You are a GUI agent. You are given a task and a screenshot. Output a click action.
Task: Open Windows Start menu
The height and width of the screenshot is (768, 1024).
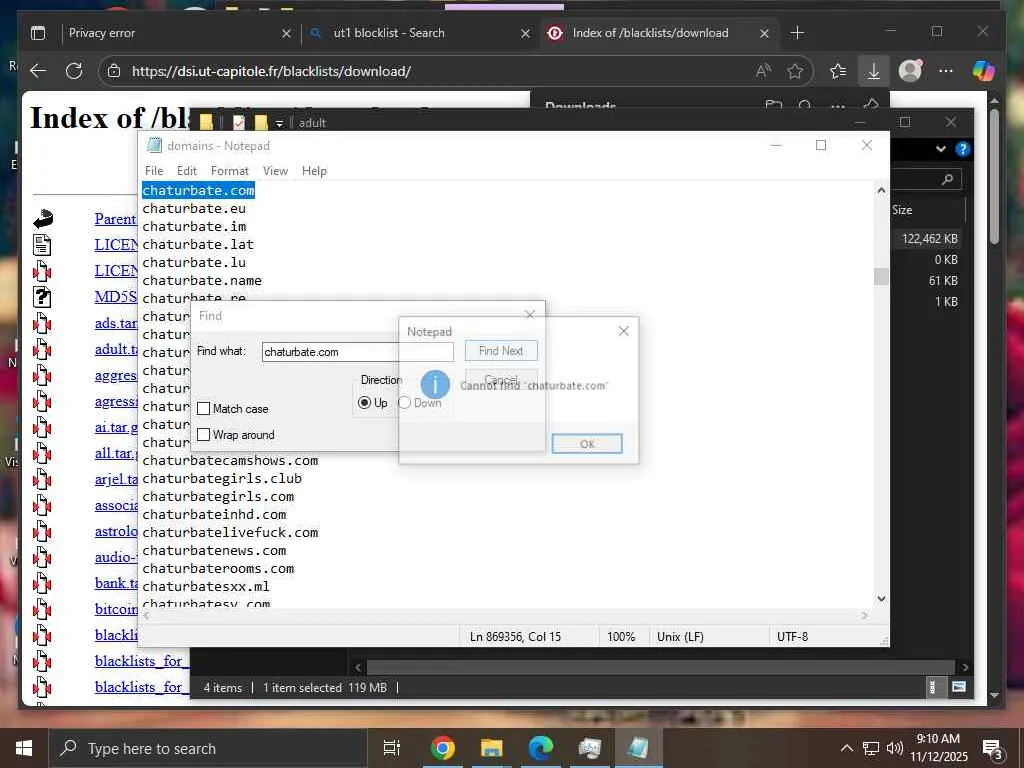[24, 748]
